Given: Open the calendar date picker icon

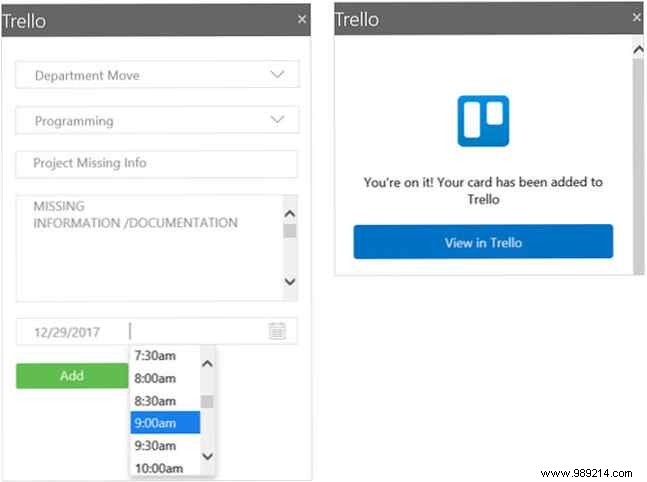Looking at the screenshot, I should pyautogui.click(x=277, y=331).
